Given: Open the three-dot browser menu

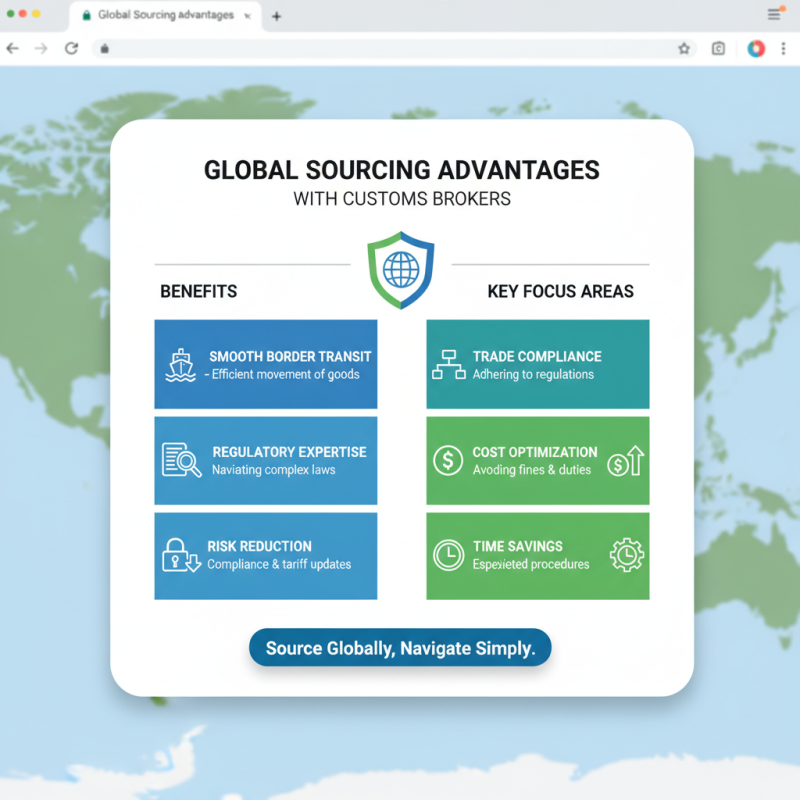Looking at the screenshot, I should (x=783, y=47).
